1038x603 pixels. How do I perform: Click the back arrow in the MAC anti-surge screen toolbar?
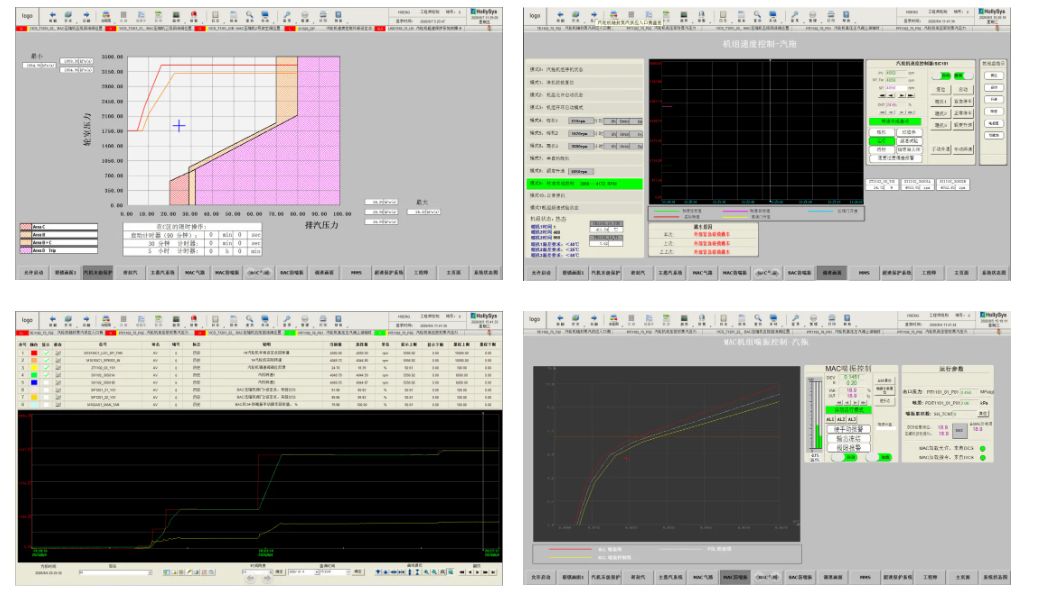click(x=561, y=318)
